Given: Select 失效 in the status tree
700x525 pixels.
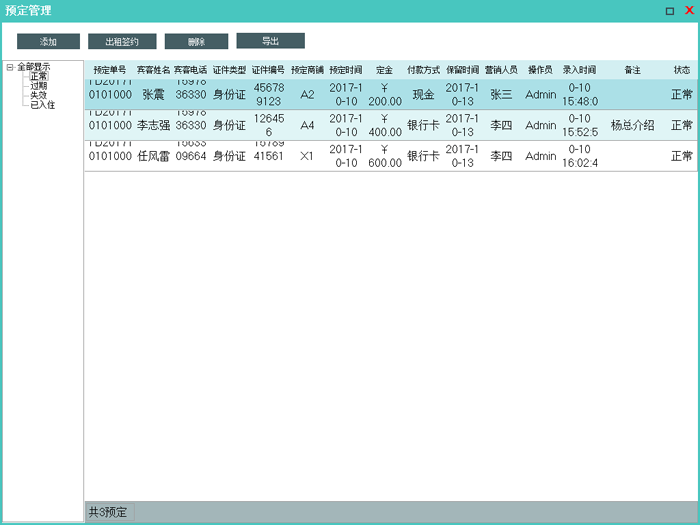Looking at the screenshot, I should coord(39,95).
